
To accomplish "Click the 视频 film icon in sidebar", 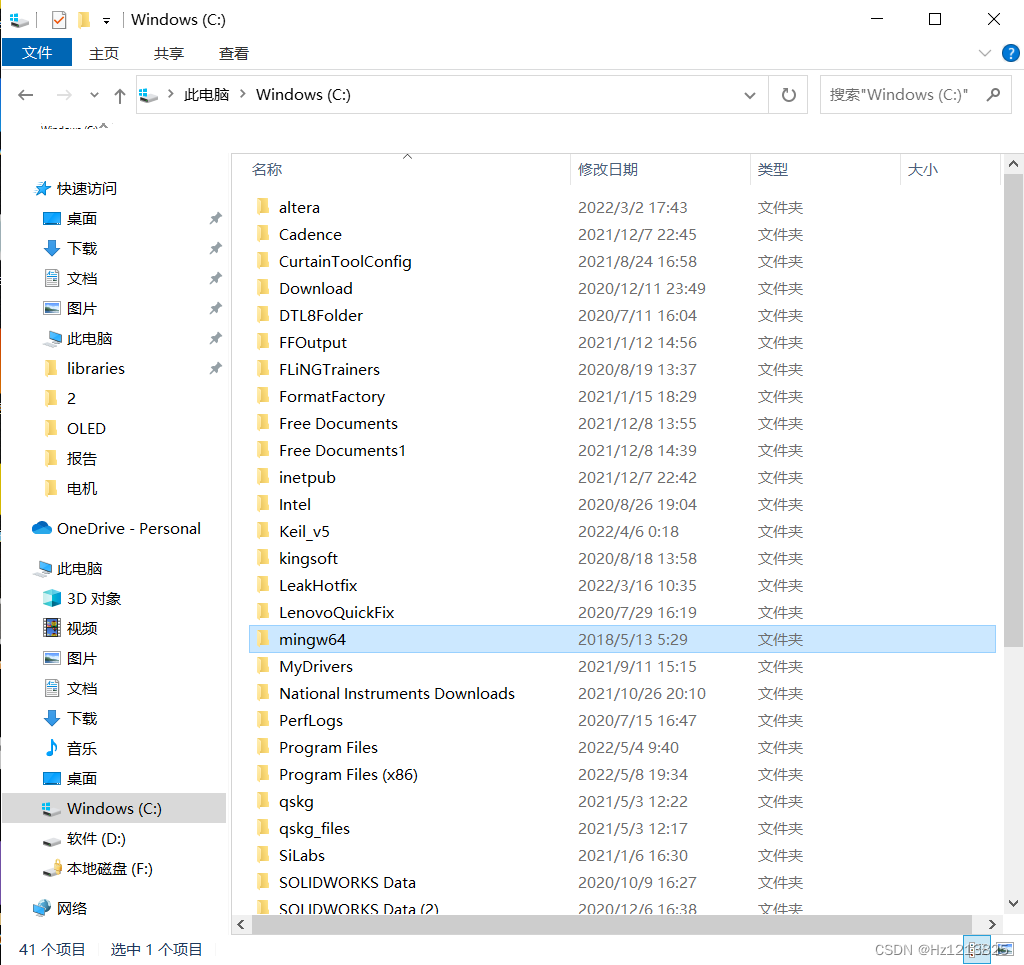I will coord(52,628).
